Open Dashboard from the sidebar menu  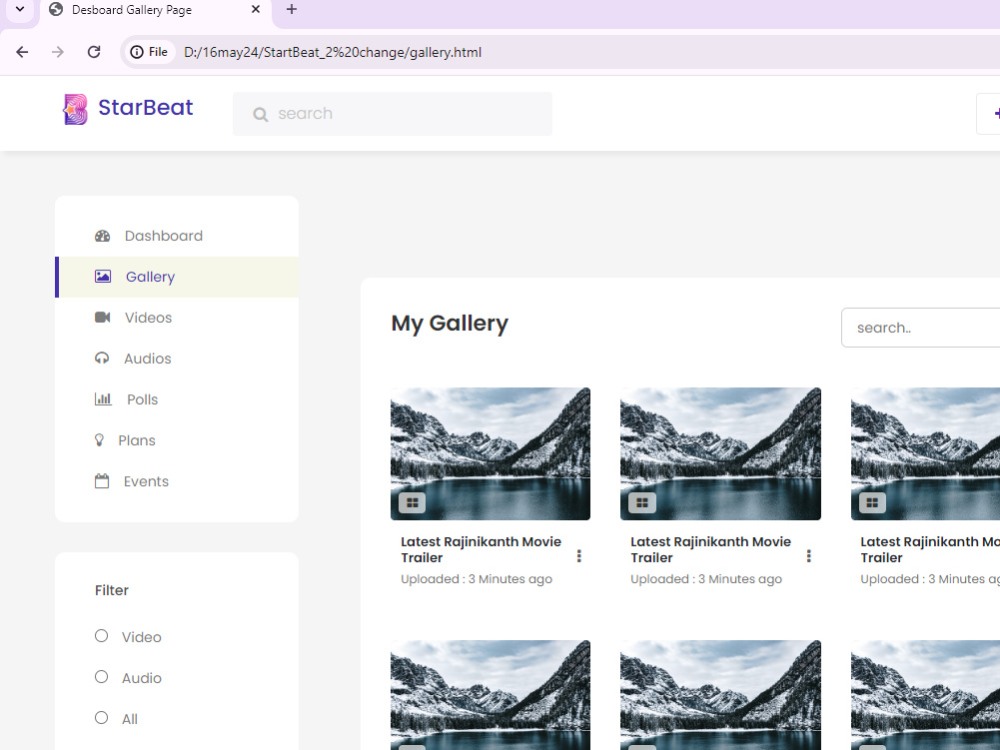177,236
